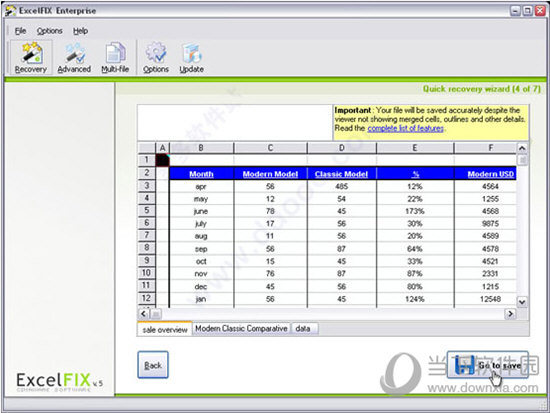Open the Options menu in menu bar
Viewport: 550px width, 413px height.
pos(49,31)
